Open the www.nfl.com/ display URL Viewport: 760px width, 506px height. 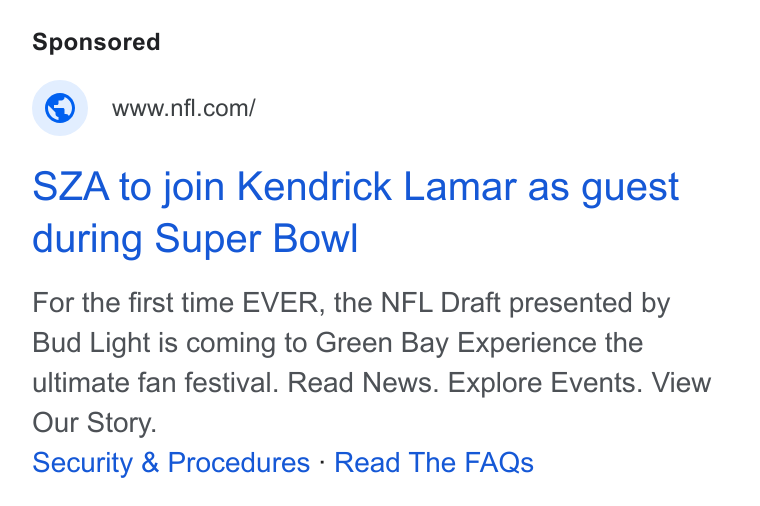tap(183, 108)
